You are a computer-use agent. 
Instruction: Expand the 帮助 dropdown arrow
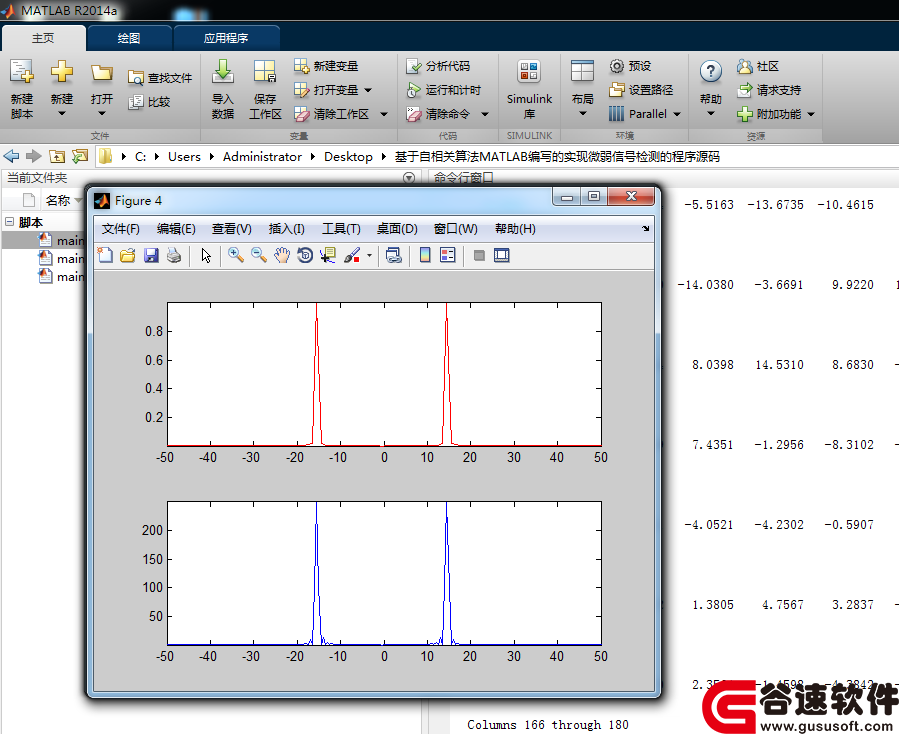(x=710, y=114)
